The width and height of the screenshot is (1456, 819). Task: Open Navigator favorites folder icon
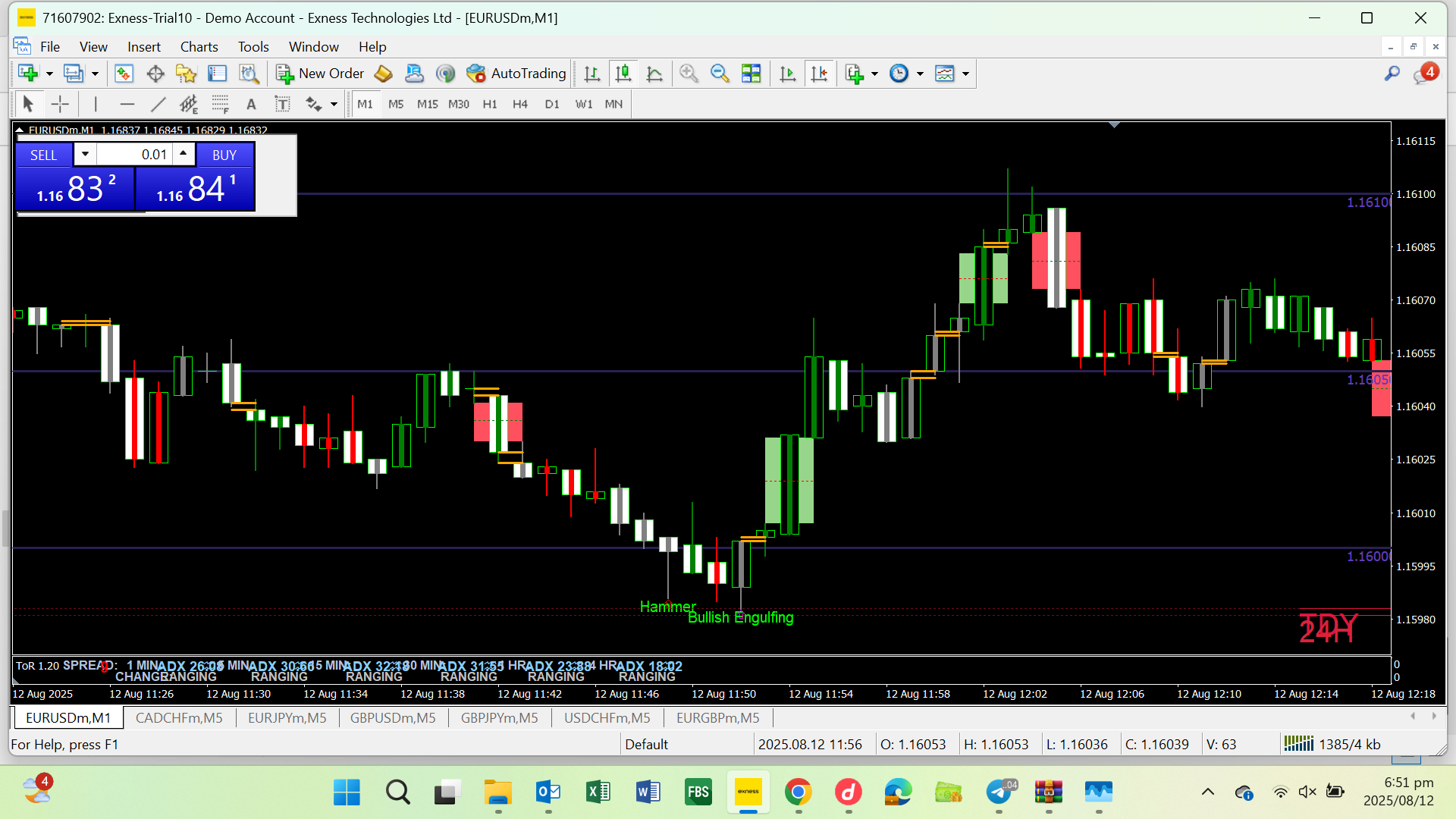(186, 74)
